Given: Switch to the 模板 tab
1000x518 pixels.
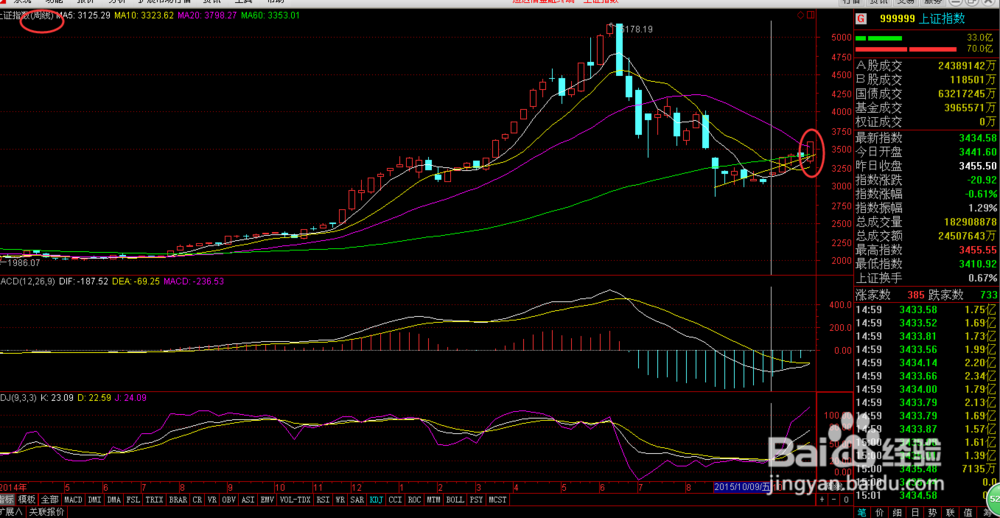Looking at the screenshot, I should coord(27,500).
